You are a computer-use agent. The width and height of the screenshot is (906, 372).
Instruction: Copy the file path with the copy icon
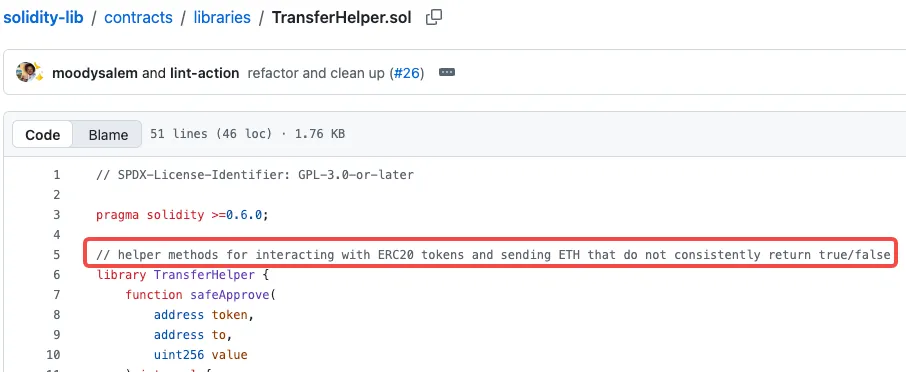coord(434,18)
